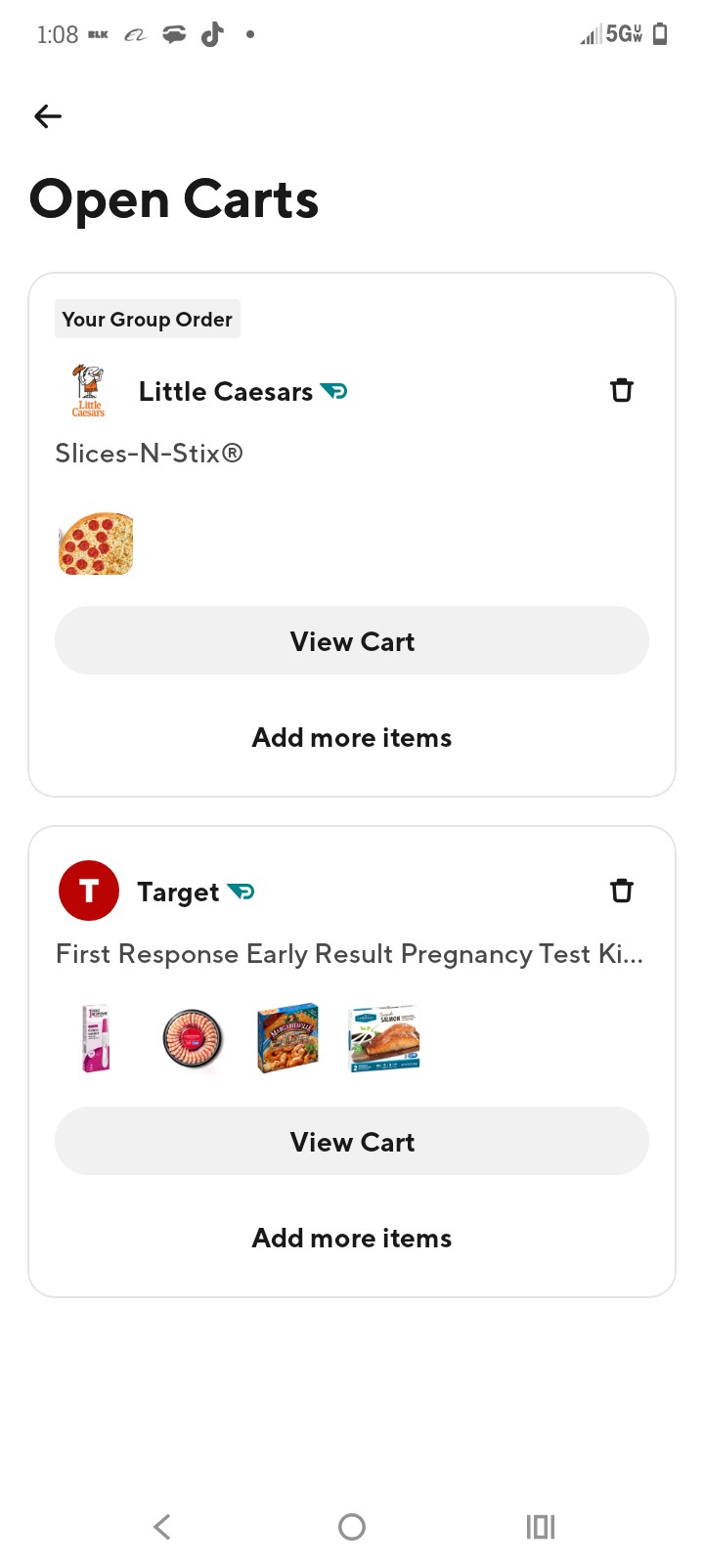The width and height of the screenshot is (704, 1568).
Task: Tap the salmon box product thumbnail
Action: pos(384,1038)
